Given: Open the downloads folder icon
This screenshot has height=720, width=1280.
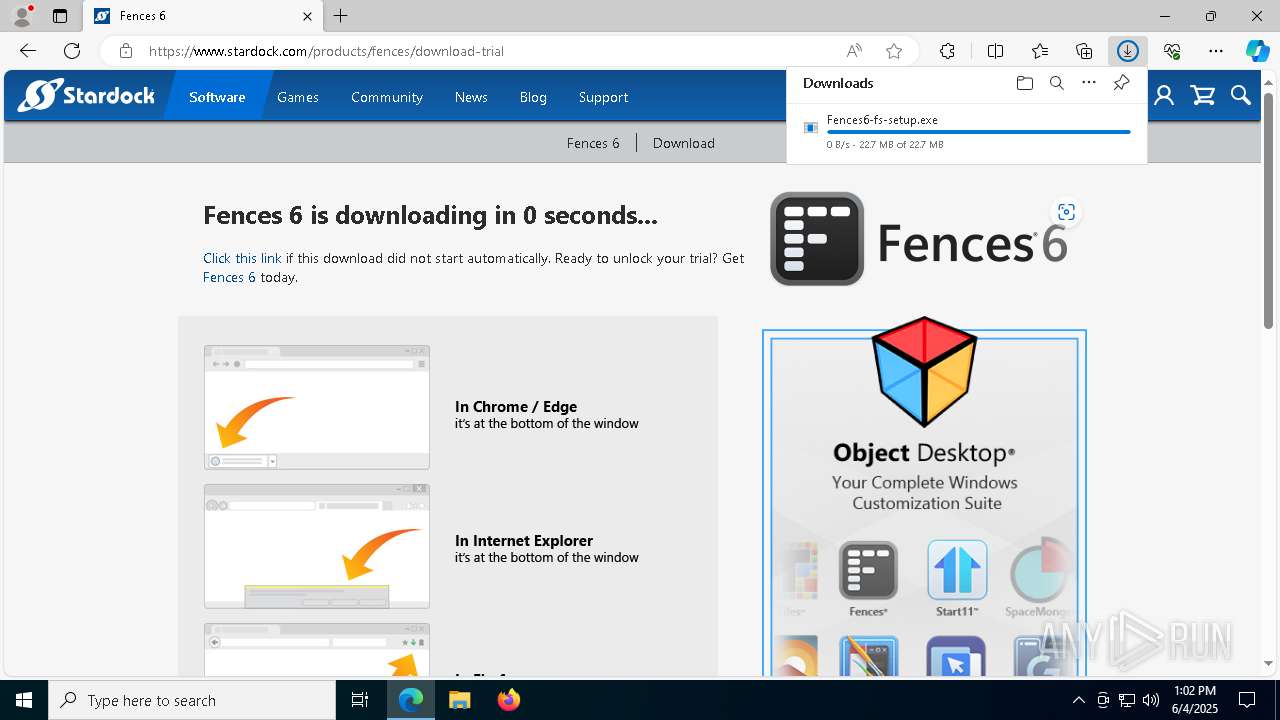Looking at the screenshot, I should pyautogui.click(x=1024, y=83).
